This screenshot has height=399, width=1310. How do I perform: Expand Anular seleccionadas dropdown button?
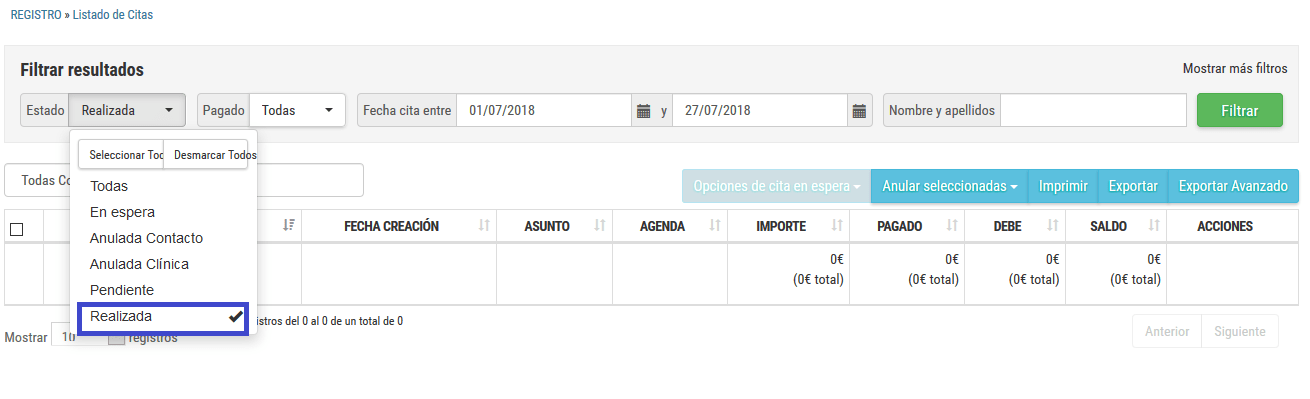(x=949, y=186)
